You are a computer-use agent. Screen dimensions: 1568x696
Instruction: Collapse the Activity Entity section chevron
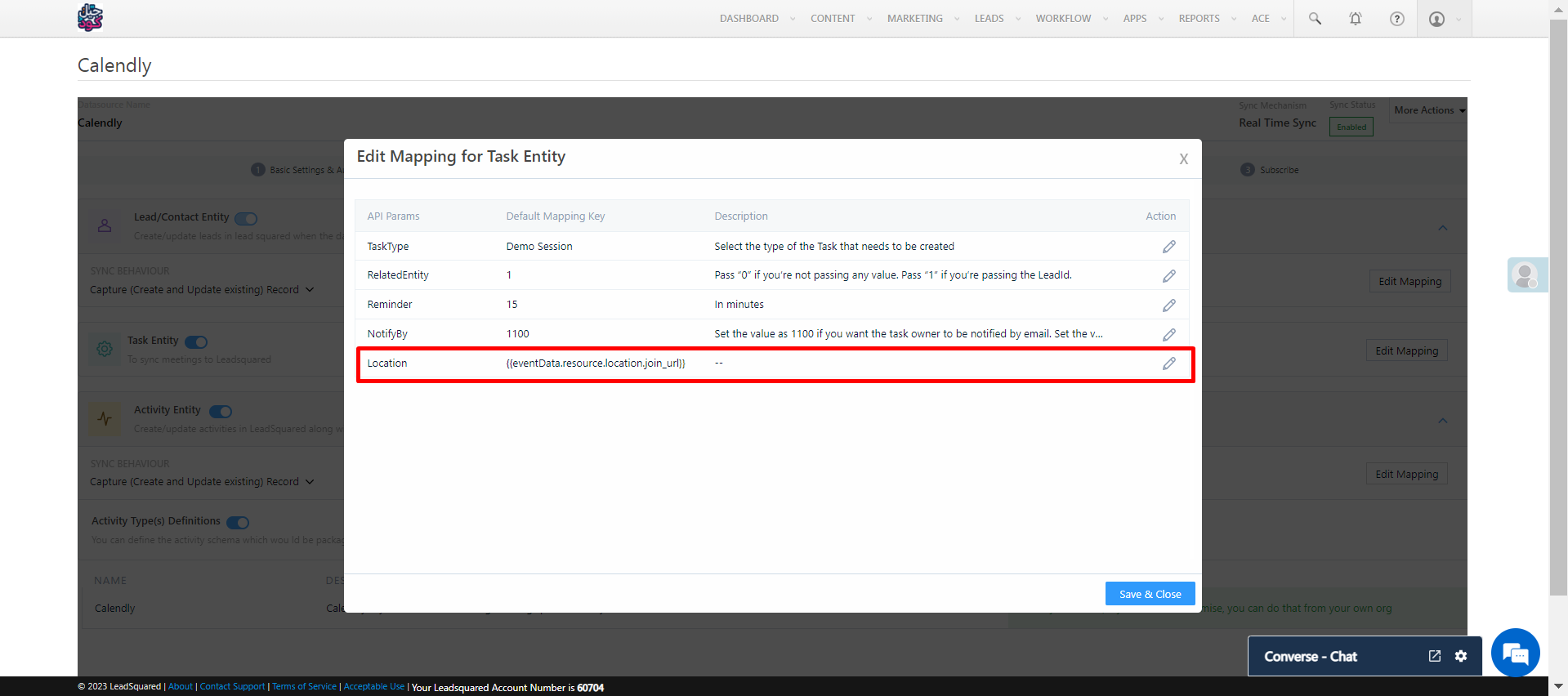pyautogui.click(x=1443, y=421)
